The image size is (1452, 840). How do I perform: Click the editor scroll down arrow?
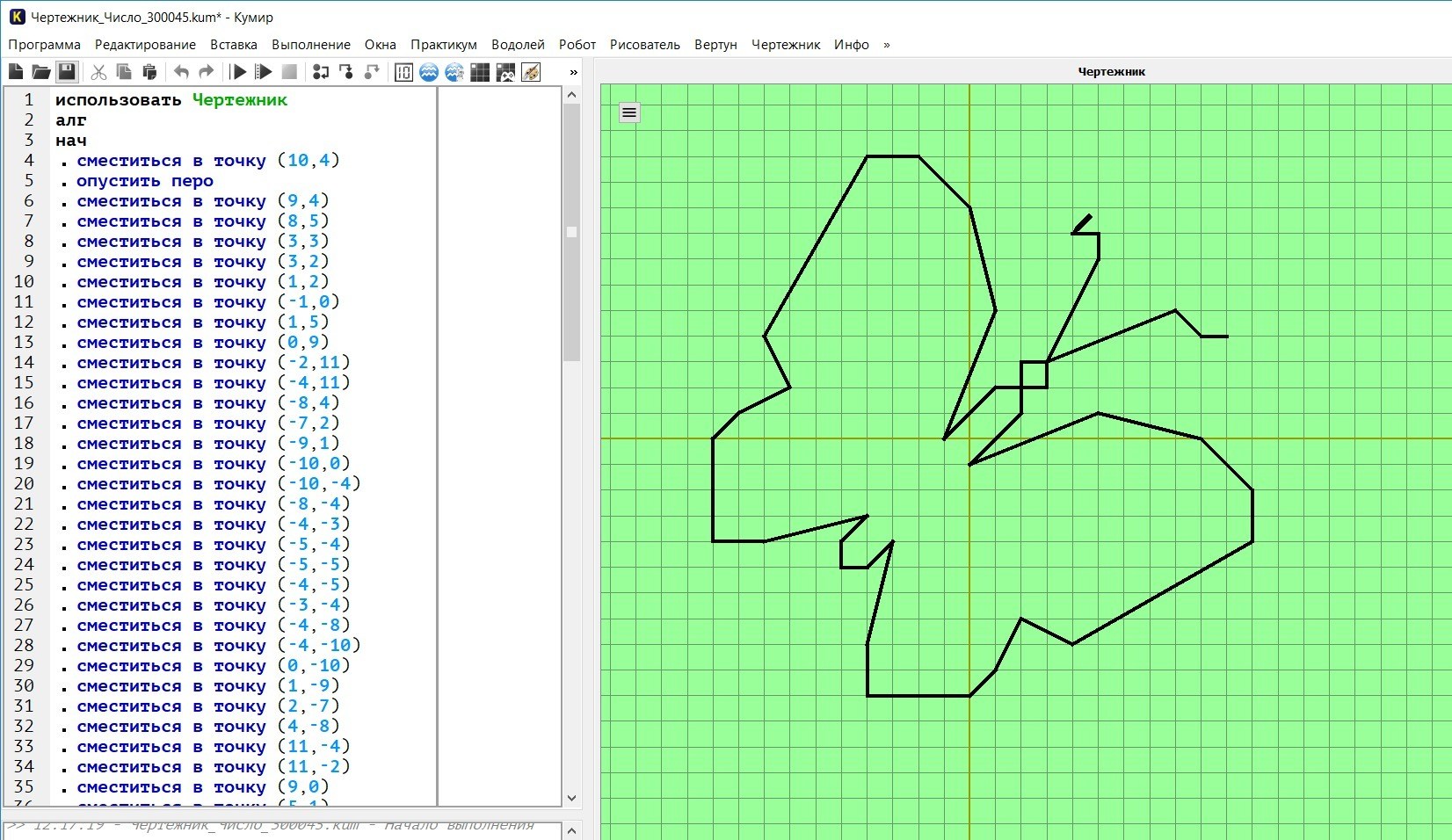click(x=571, y=798)
